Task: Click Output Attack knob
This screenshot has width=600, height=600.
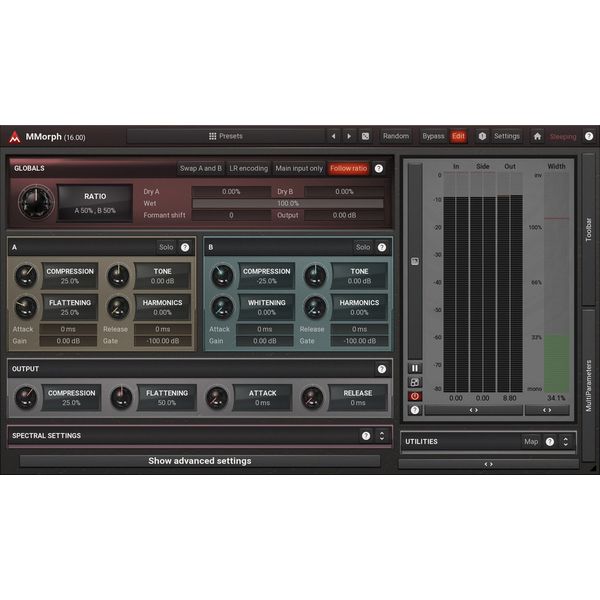Action: [x=217, y=398]
